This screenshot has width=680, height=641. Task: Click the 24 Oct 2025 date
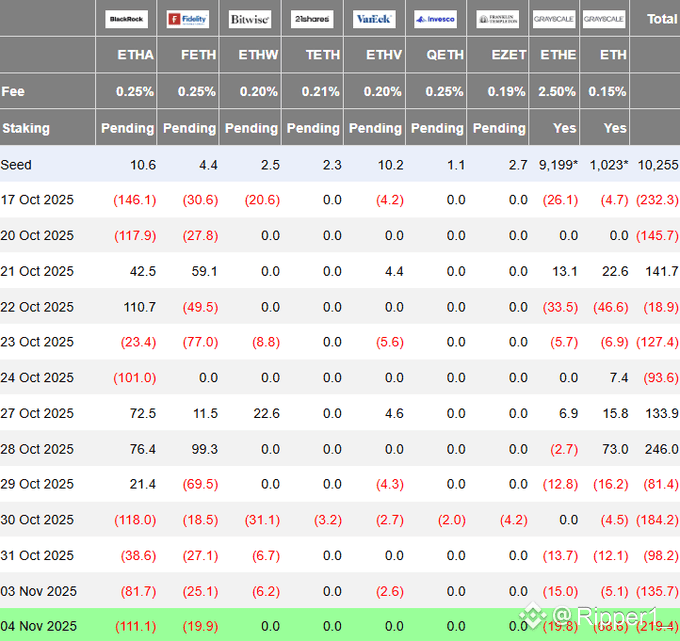pyautogui.click(x=37, y=378)
